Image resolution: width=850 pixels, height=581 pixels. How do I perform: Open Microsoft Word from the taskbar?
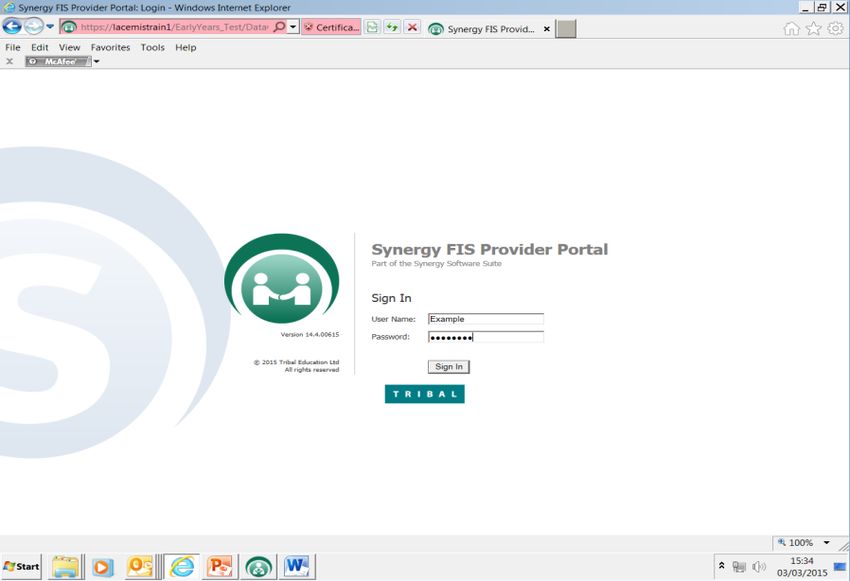click(x=297, y=567)
